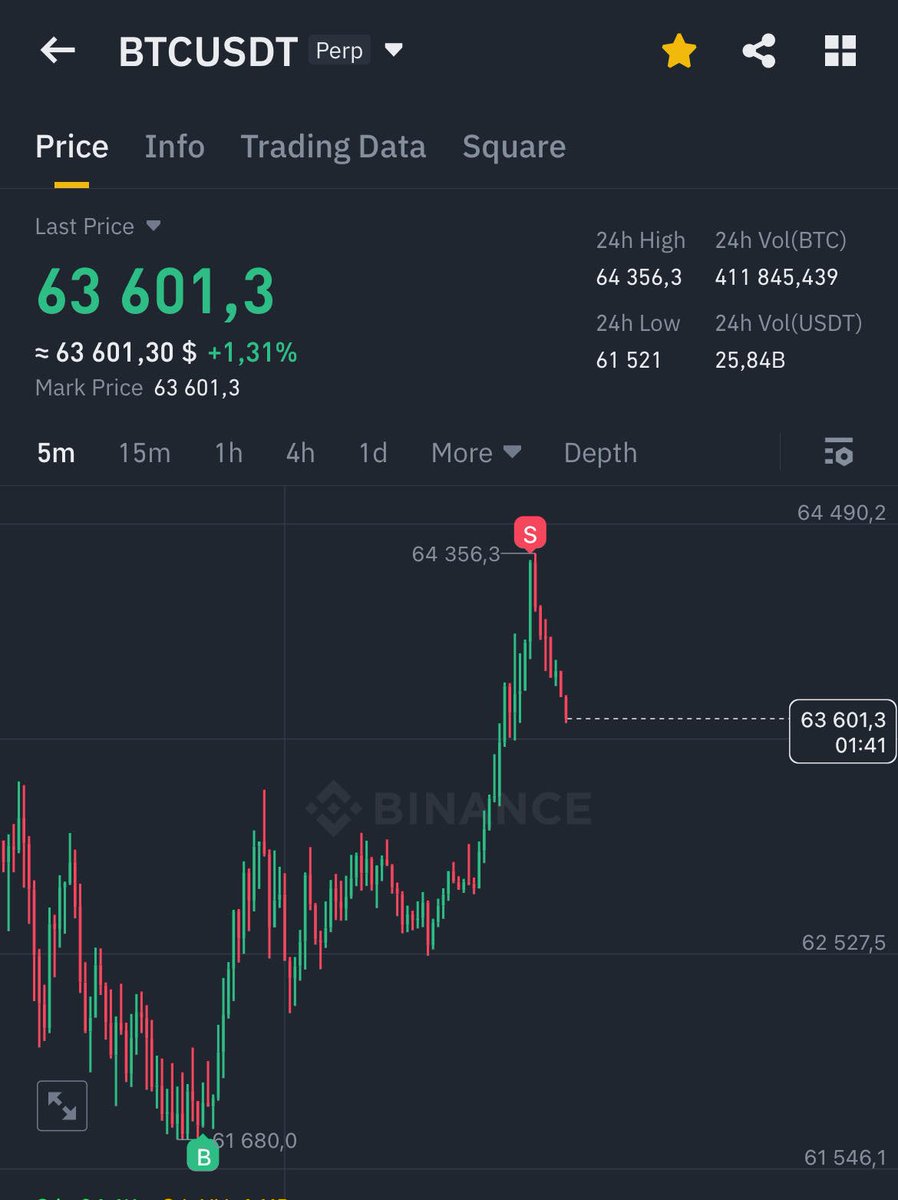
Task: Switch chart to 15m interval
Action: point(144,453)
